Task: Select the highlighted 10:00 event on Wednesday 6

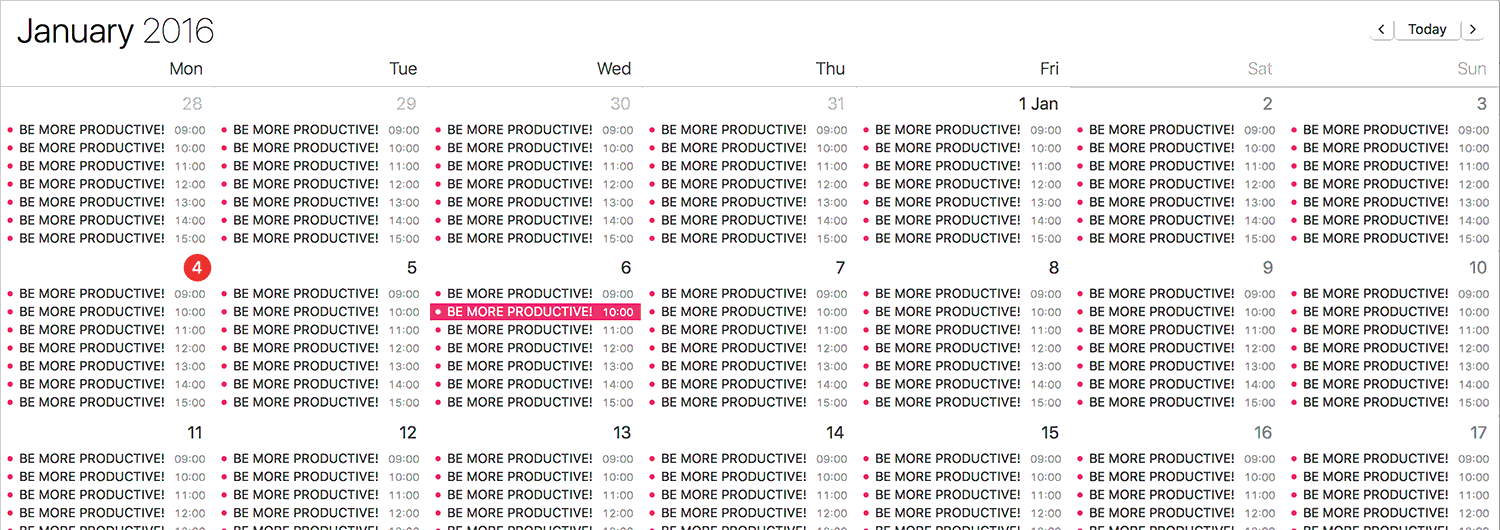Action: coord(534,312)
